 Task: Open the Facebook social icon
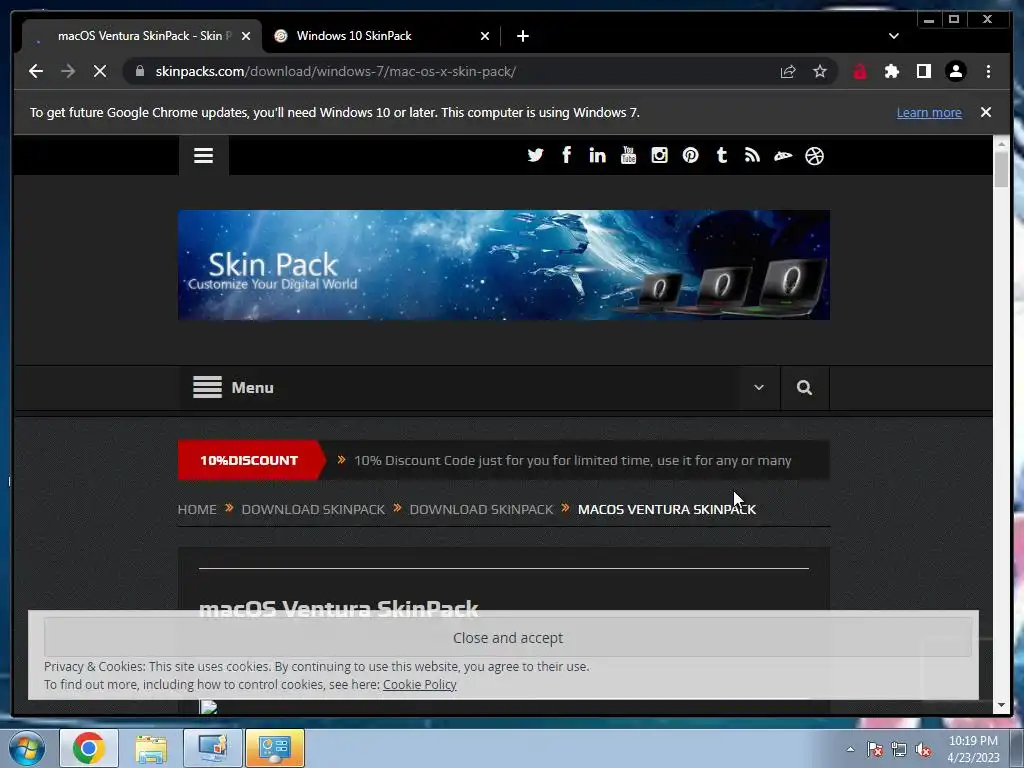click(566, 155)
